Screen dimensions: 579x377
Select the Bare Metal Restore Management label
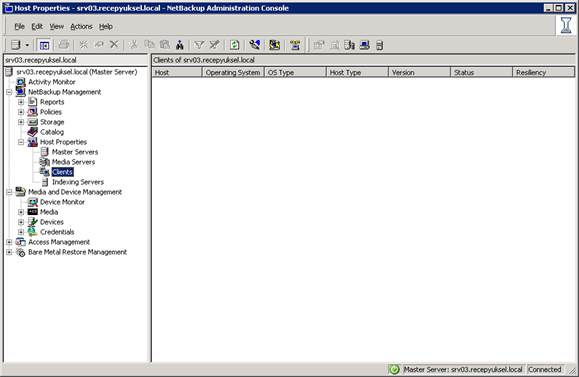point(78,252)
